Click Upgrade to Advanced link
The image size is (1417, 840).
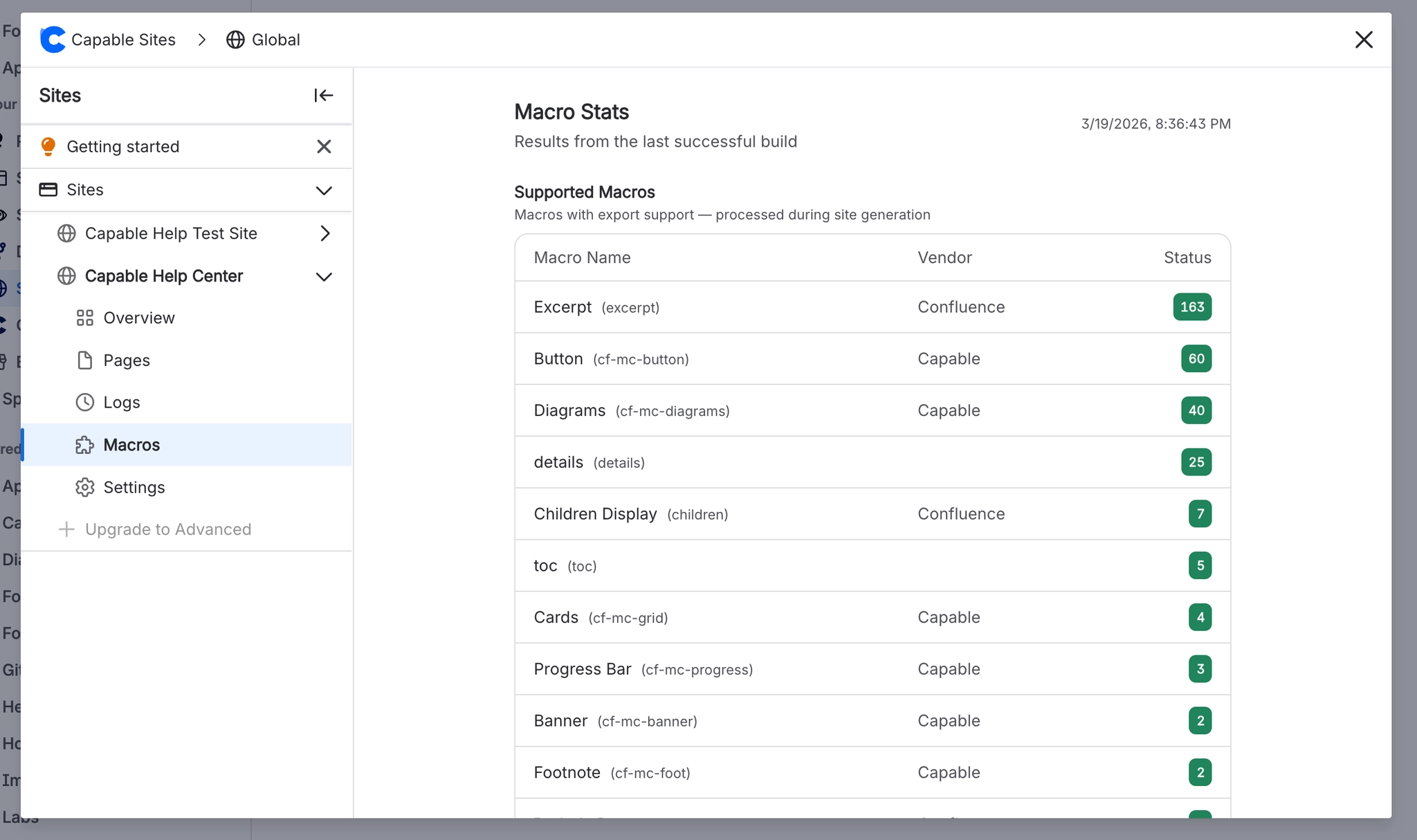click(x=168, y=529)
